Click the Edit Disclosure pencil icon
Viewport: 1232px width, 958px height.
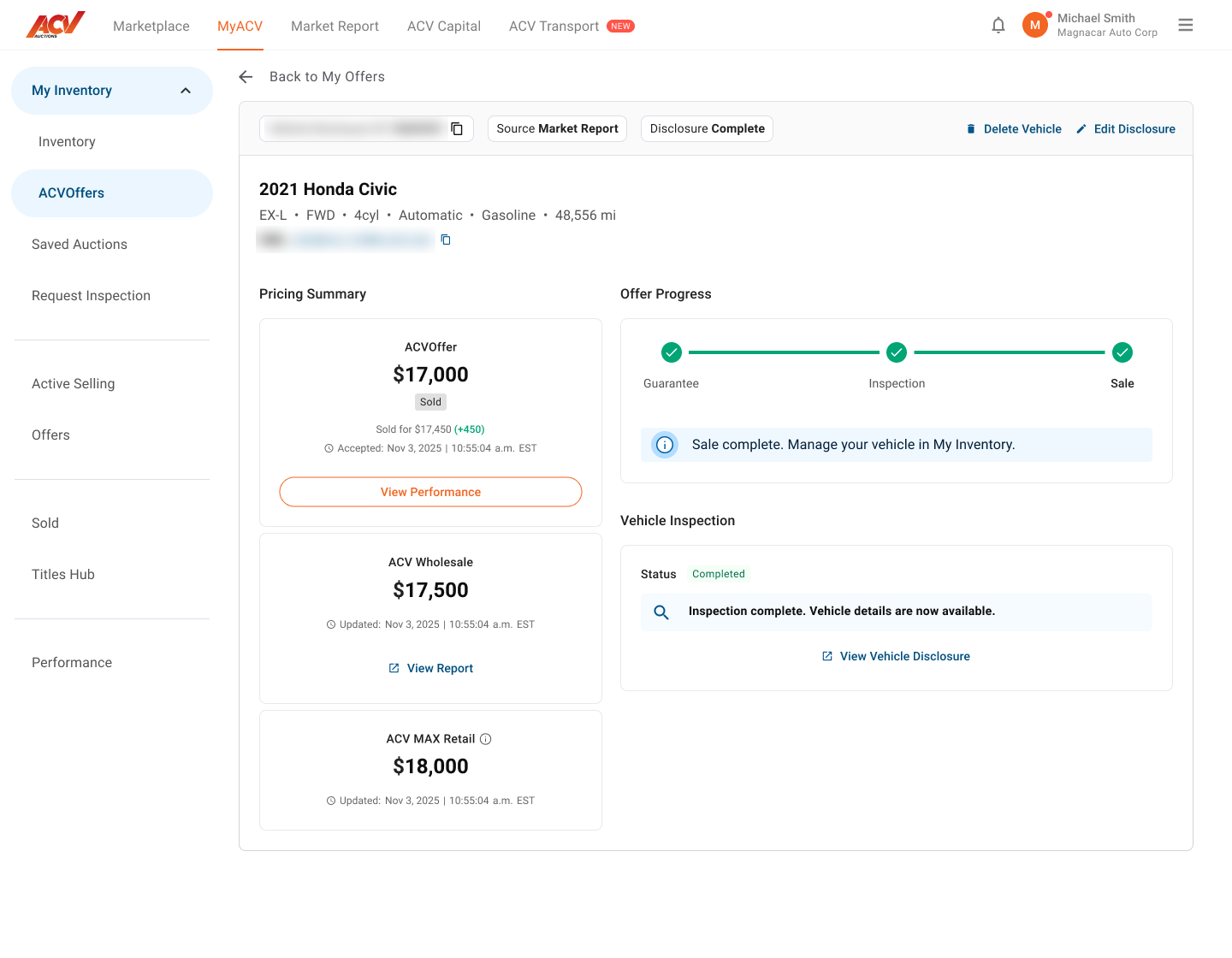click(1081, 129)
